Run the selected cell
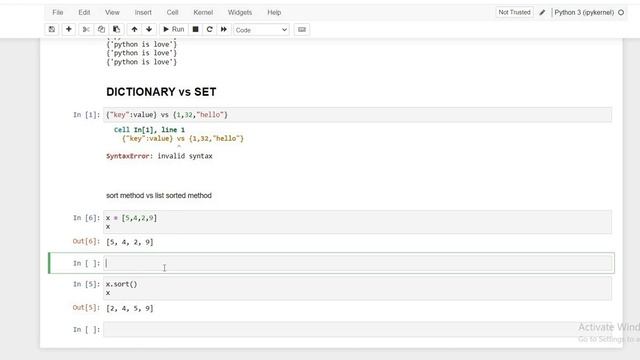The width and height of the screenshot is (640, 360). pos(173,29)
